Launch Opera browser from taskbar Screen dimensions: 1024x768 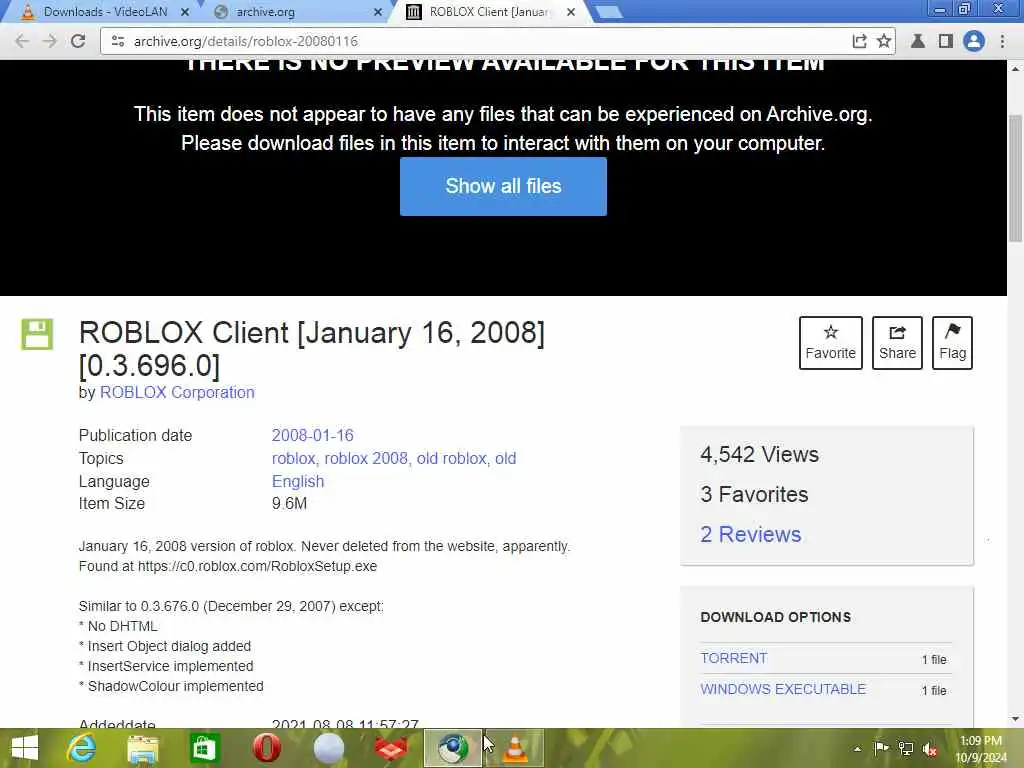[266, 748]
